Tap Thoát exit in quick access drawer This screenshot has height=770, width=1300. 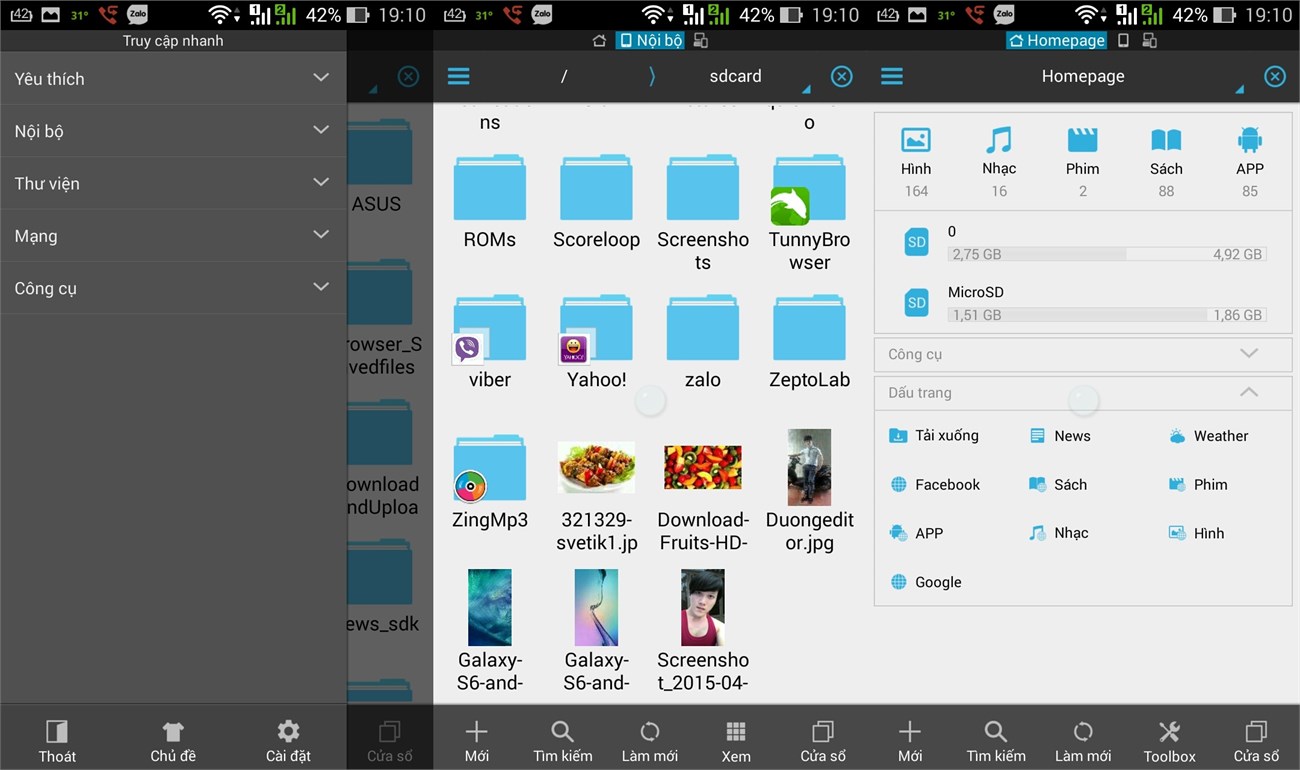[x=57, y=742]
